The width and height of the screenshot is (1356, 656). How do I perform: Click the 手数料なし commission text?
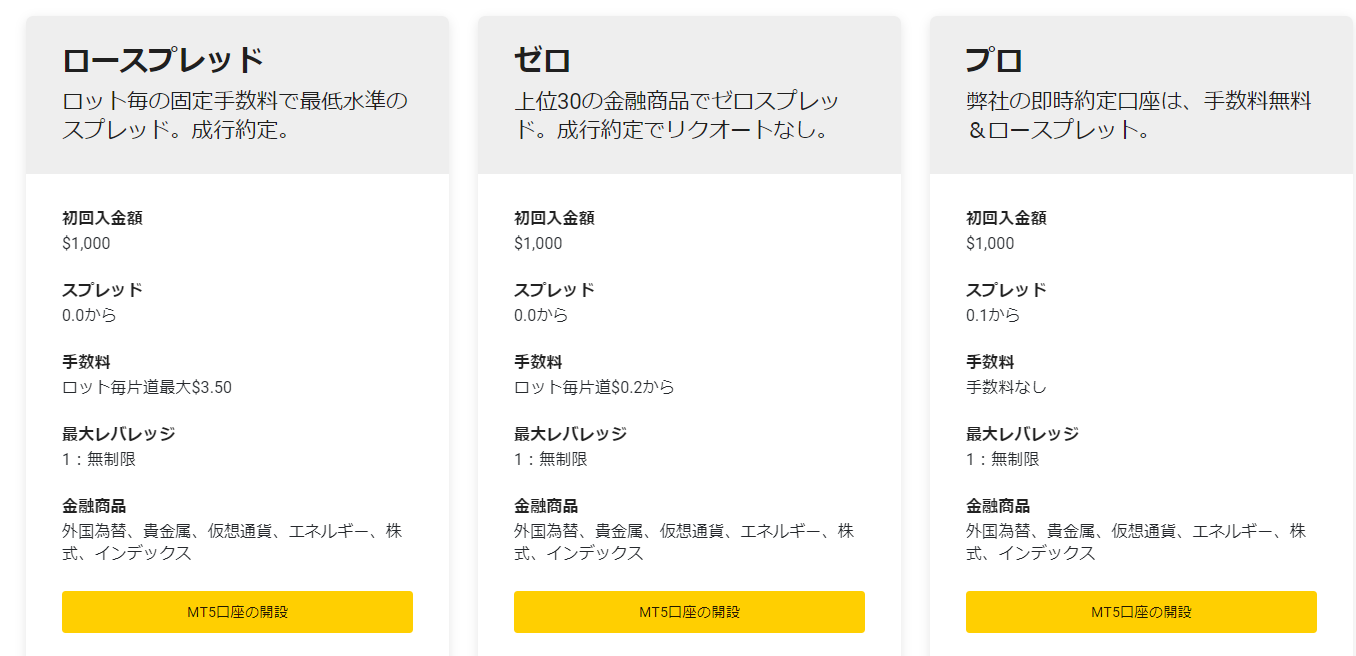[1006, 387]
